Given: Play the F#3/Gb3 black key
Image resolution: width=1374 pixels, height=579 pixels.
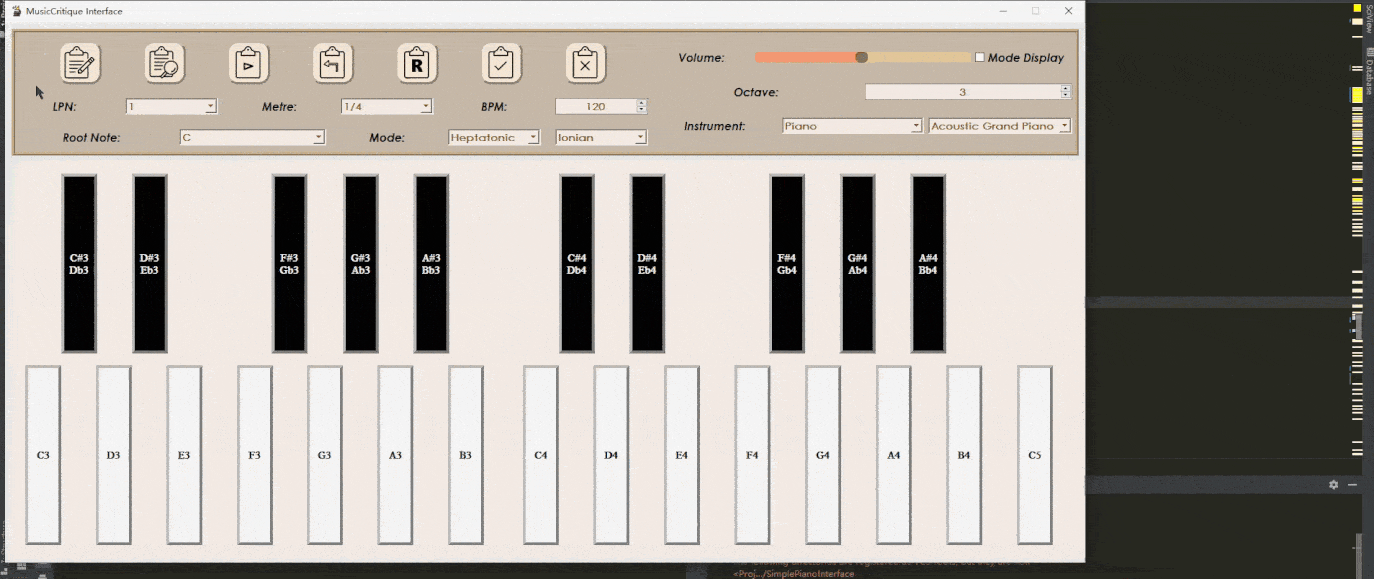Looking at the screenshot, I should [290, 264].
